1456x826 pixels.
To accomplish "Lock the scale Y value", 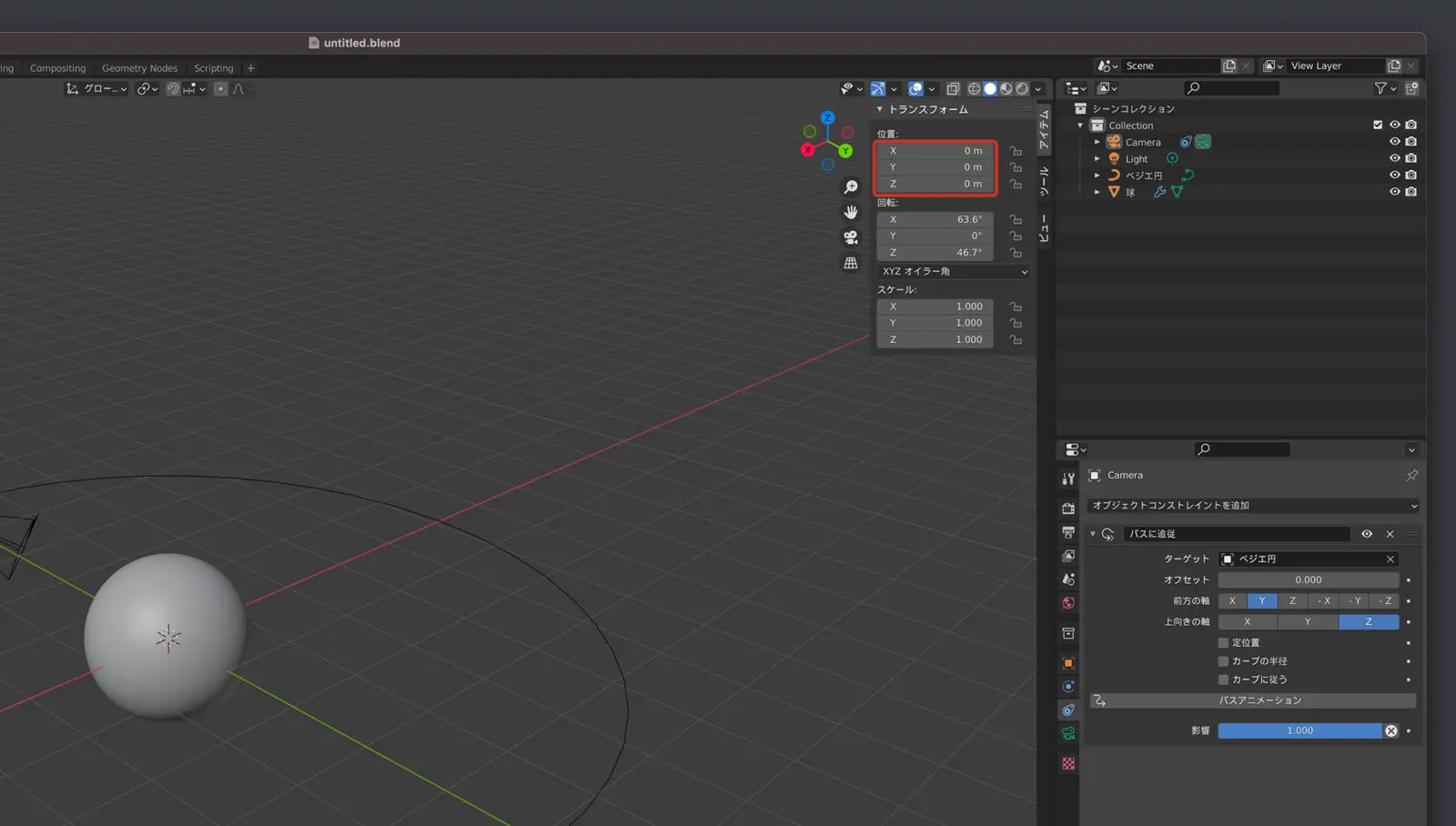I will 1016,323.
